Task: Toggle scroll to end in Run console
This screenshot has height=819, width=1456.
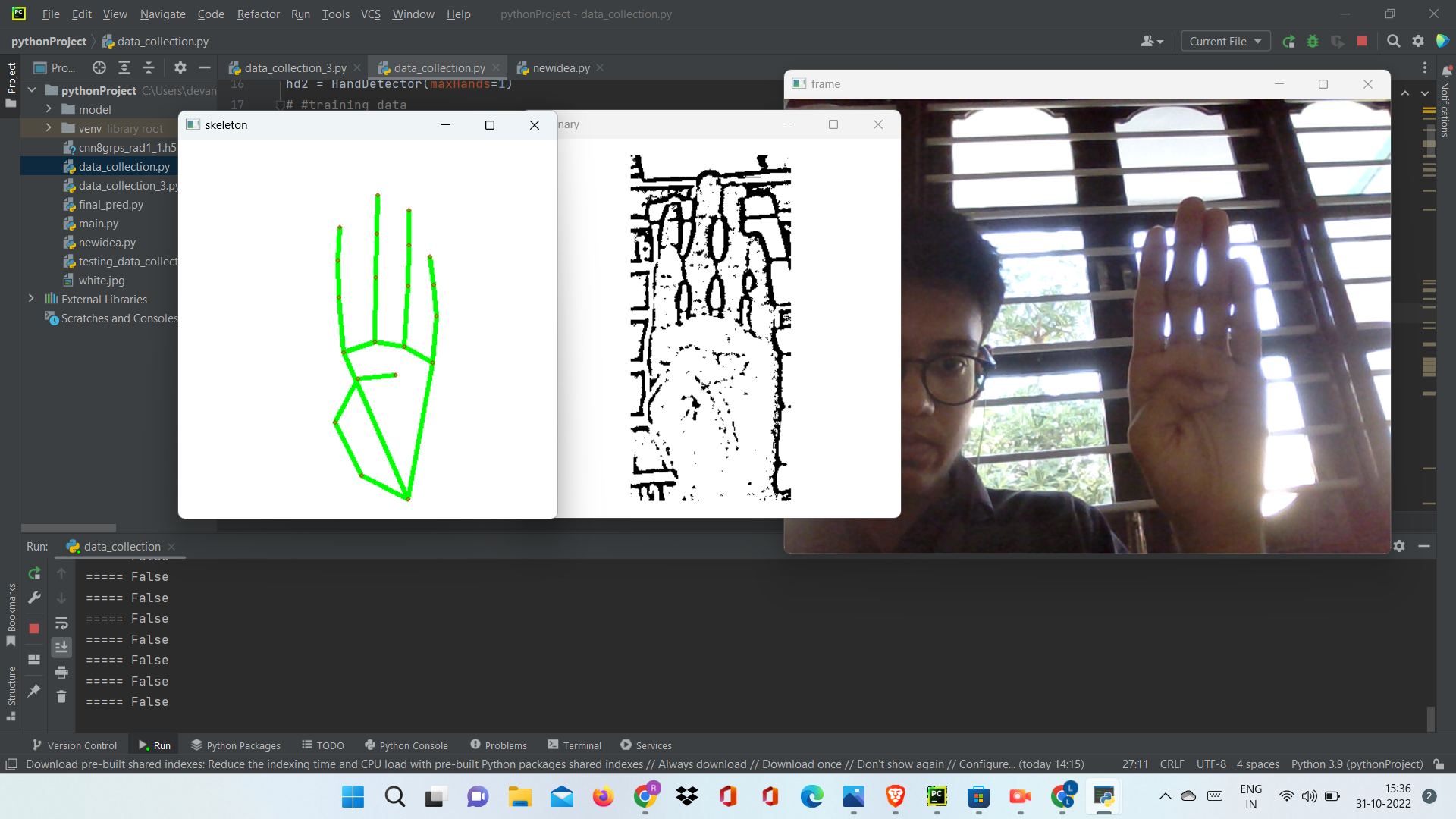Action: (x=61, y=647)
